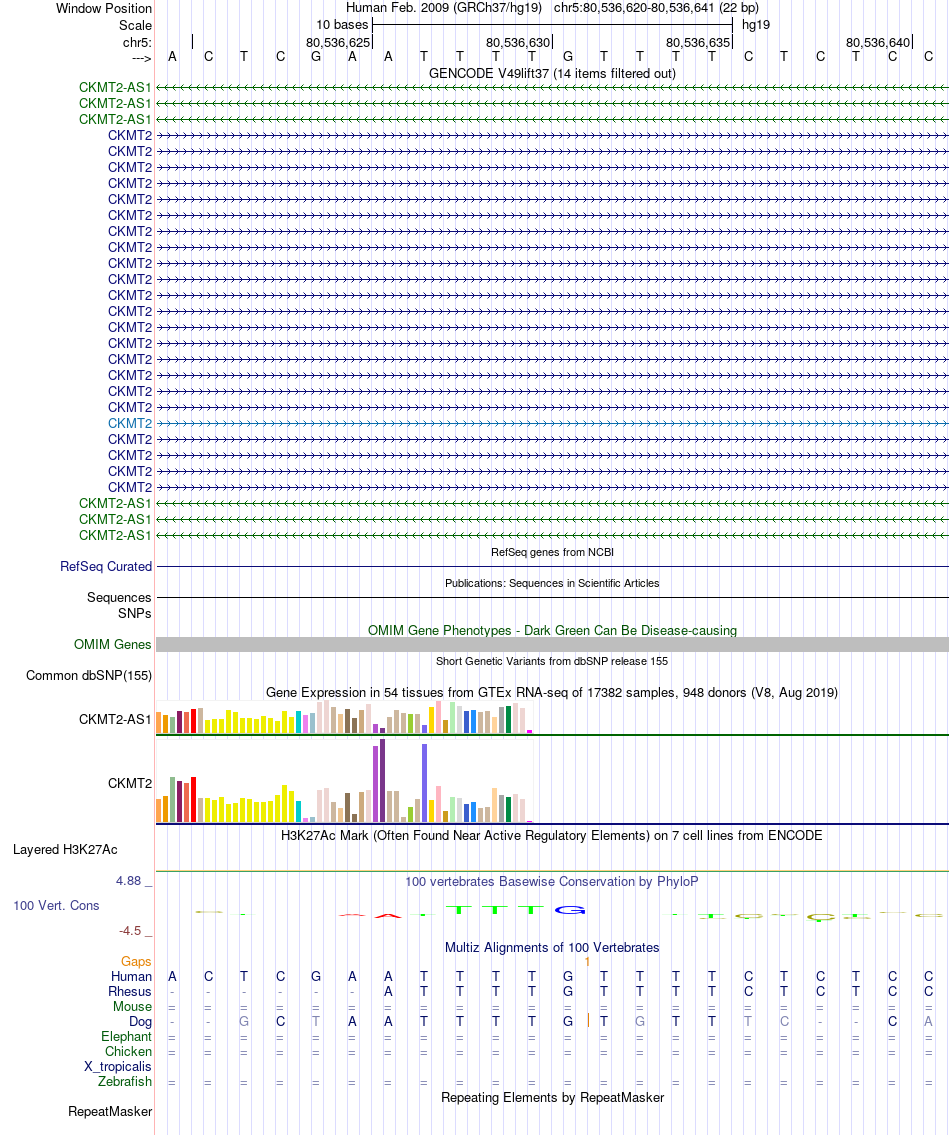Select the Chicken alignment row label

[128, 1052]
